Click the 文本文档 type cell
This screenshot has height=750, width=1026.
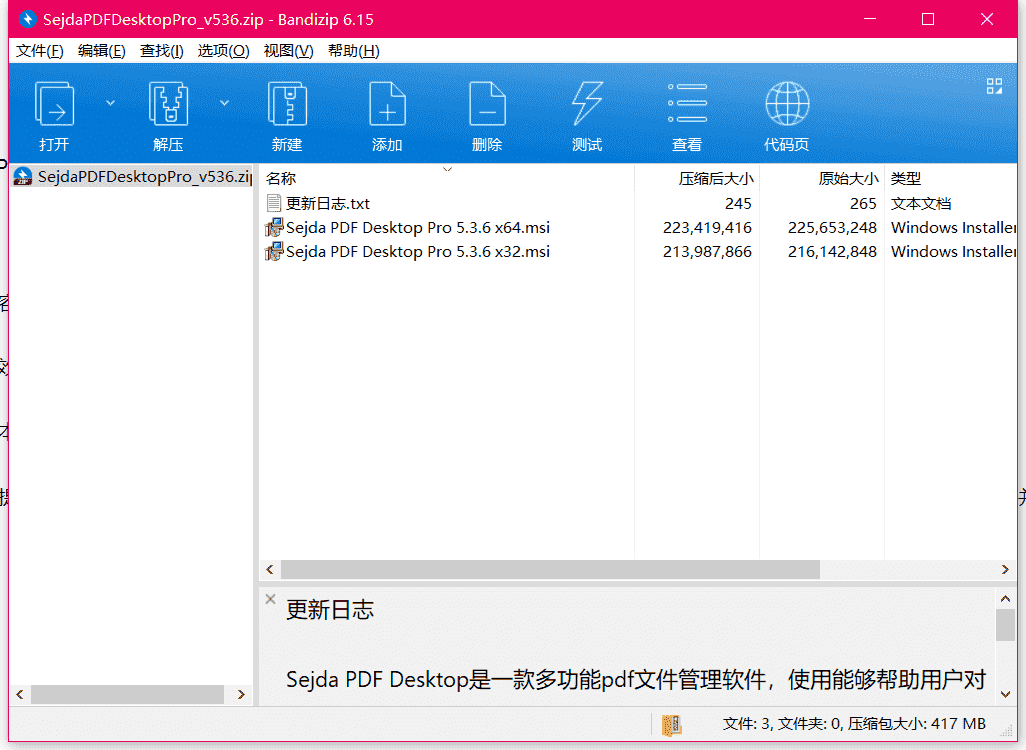coord(921,204)
